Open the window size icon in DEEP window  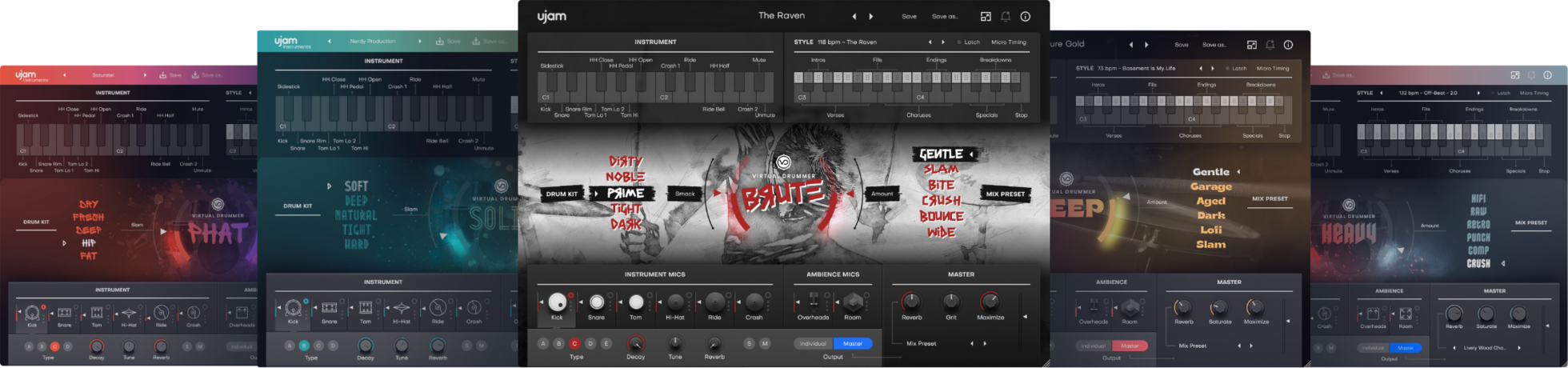click(1252, 45)
